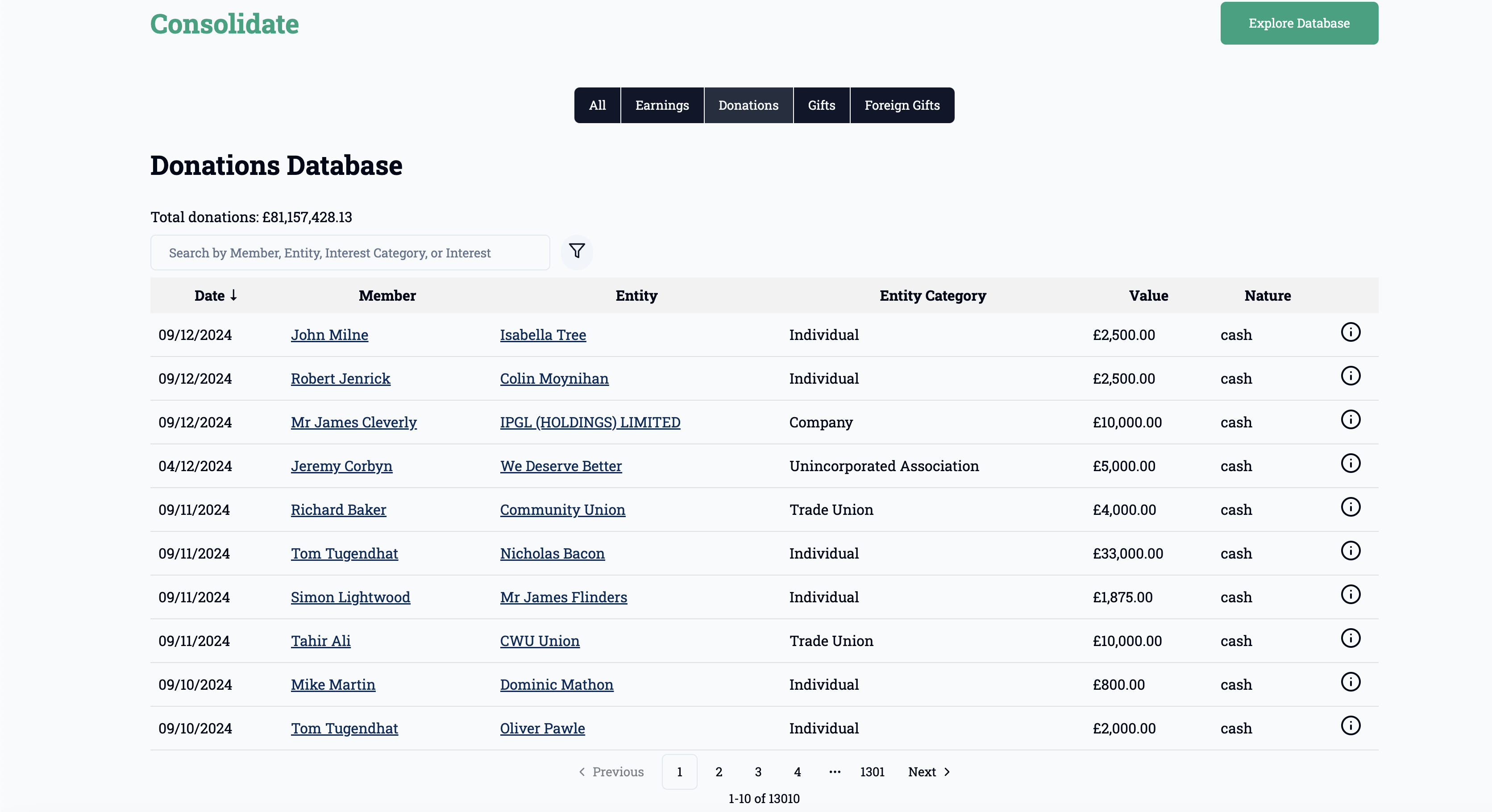Open the Tom Tugendhat member link
1492x812 pixels.
[x=344, y=554]
